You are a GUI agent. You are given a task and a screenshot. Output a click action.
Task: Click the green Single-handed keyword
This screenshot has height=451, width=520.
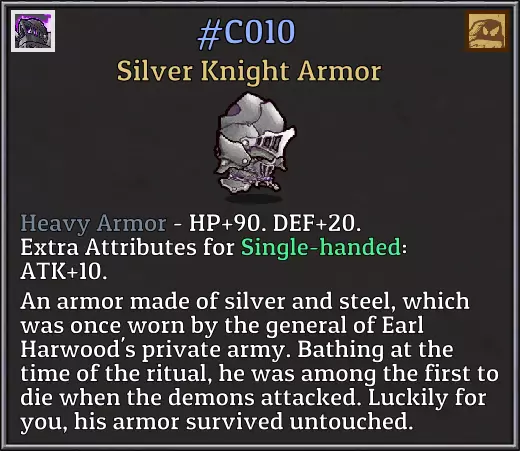(321, 248)
